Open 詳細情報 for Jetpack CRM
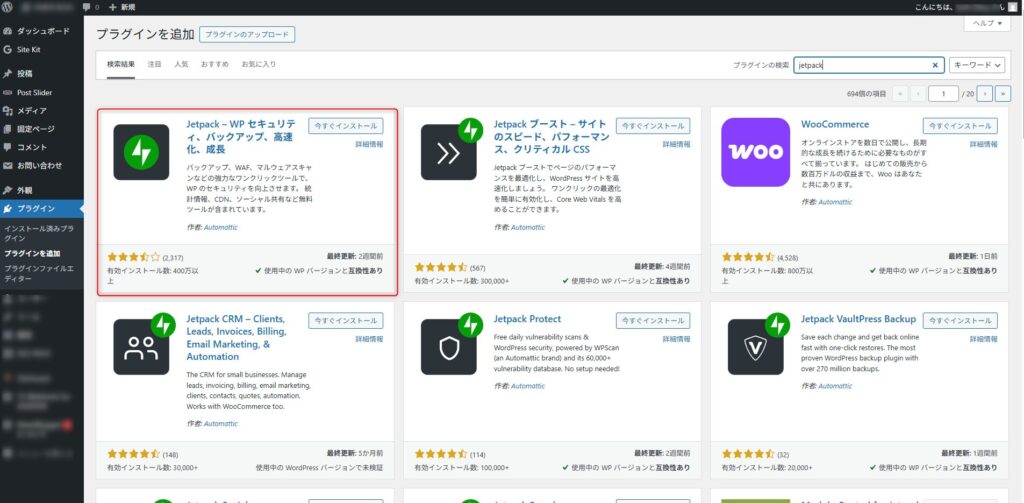 [x=369, y=339]
